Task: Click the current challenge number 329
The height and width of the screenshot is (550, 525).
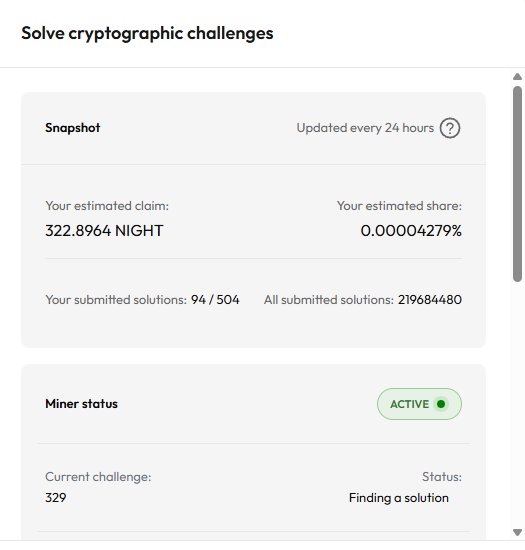Action: tap(56, 498)
